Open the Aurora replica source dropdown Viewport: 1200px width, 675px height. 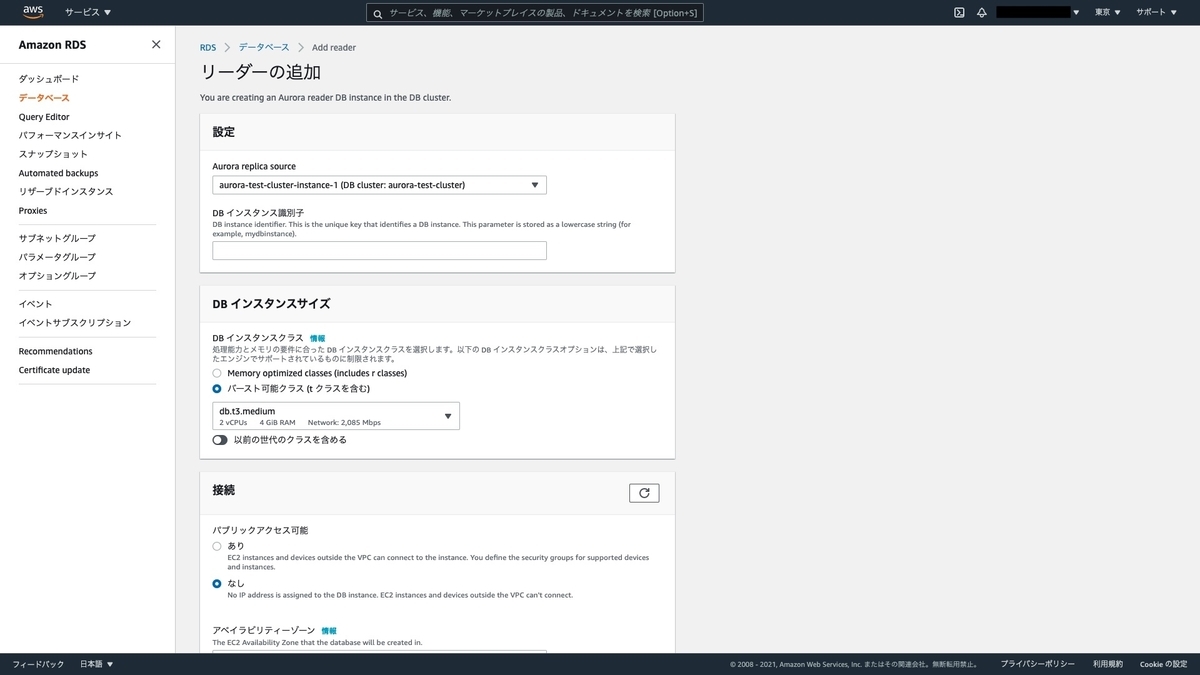pos(379,185)
